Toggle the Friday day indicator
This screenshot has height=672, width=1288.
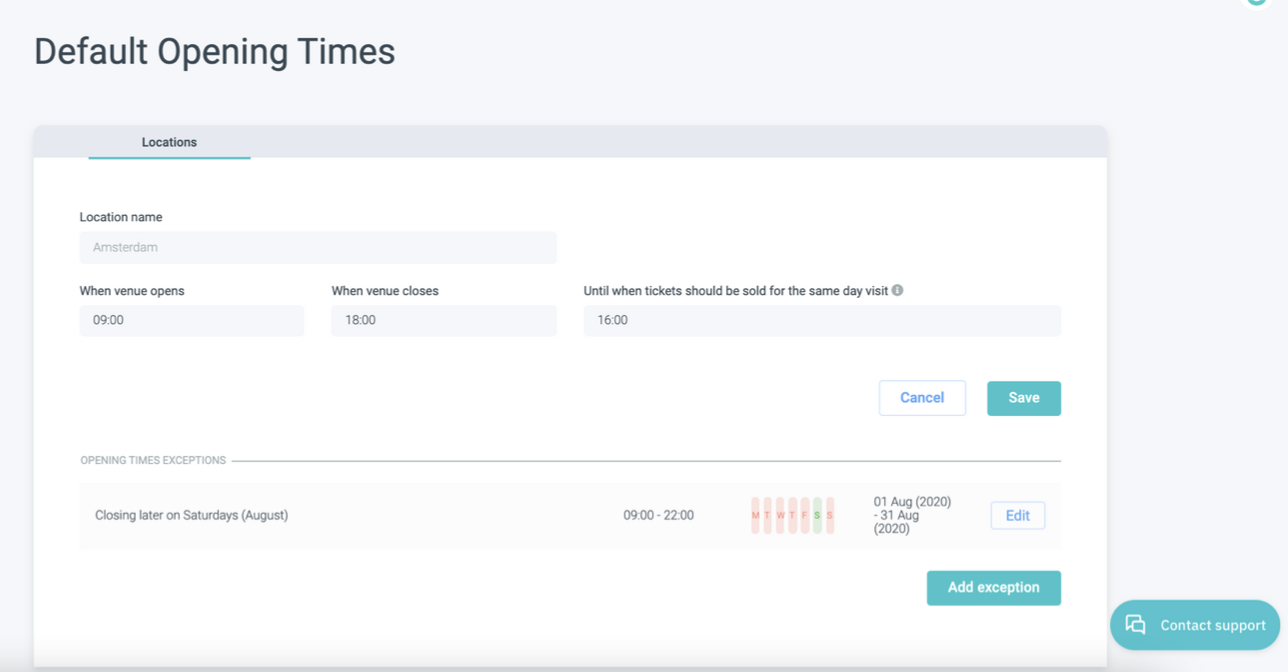[x=805, y=516]
